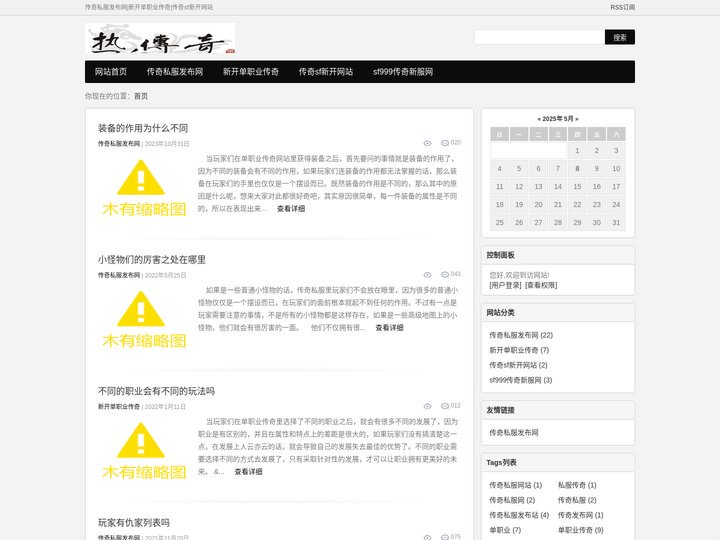Open article 小怪物们的厉害之处在哪里
Screen dimensions: 720x540
pos(152,259)
